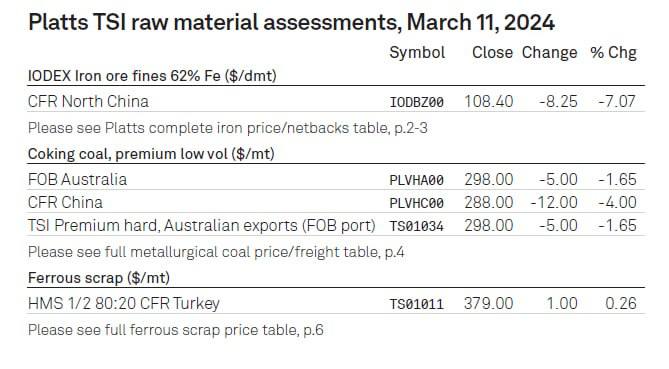Click the HMS 1/2 80:20 CFR Turkey row
This screenshot has width=669, height=369.
coord(336,303)
